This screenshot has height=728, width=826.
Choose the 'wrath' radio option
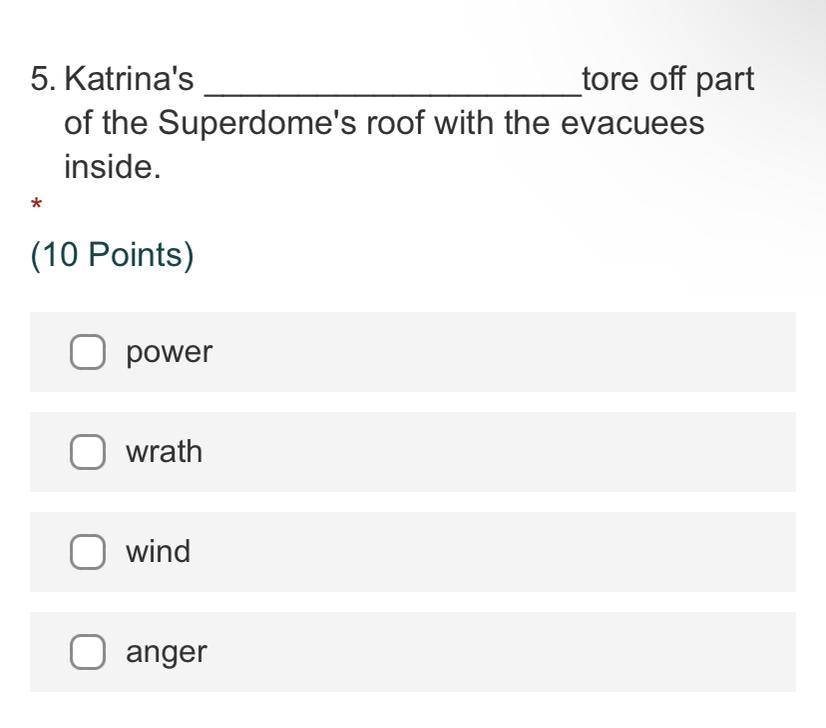(88, 452)
